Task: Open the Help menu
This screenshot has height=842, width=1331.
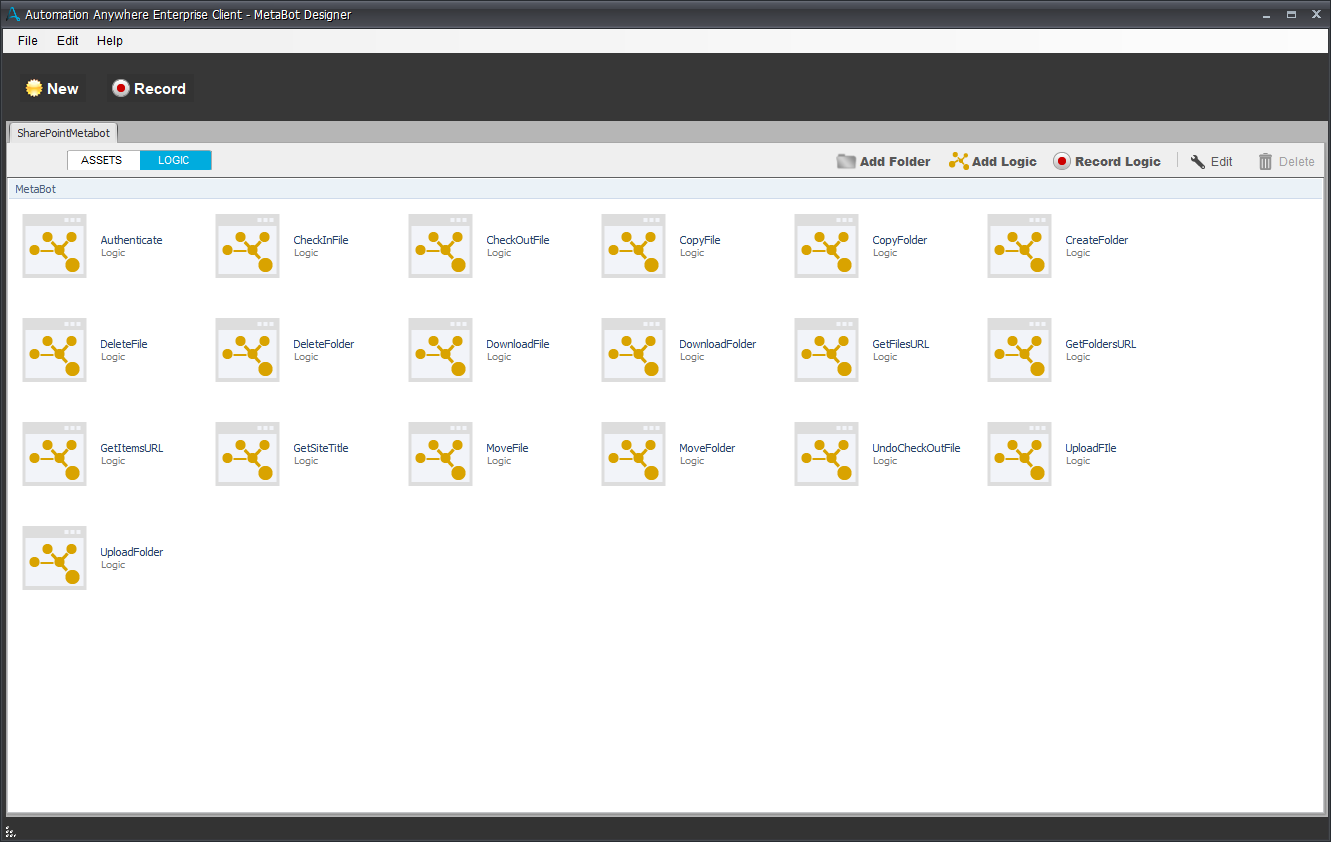Action: pos(110,41)
